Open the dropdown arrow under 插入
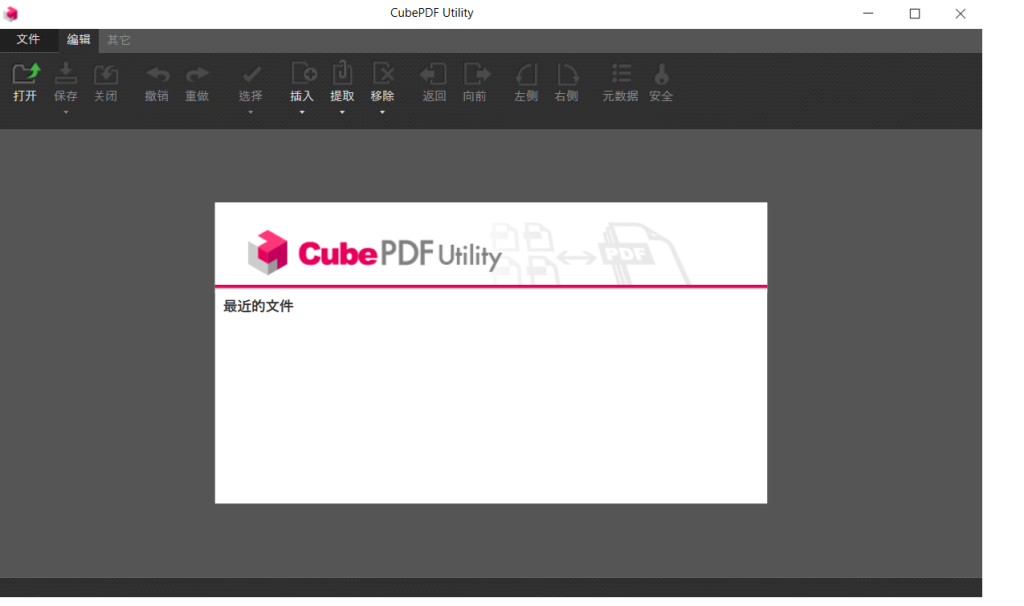1024x606 pixels. [302, 110]
